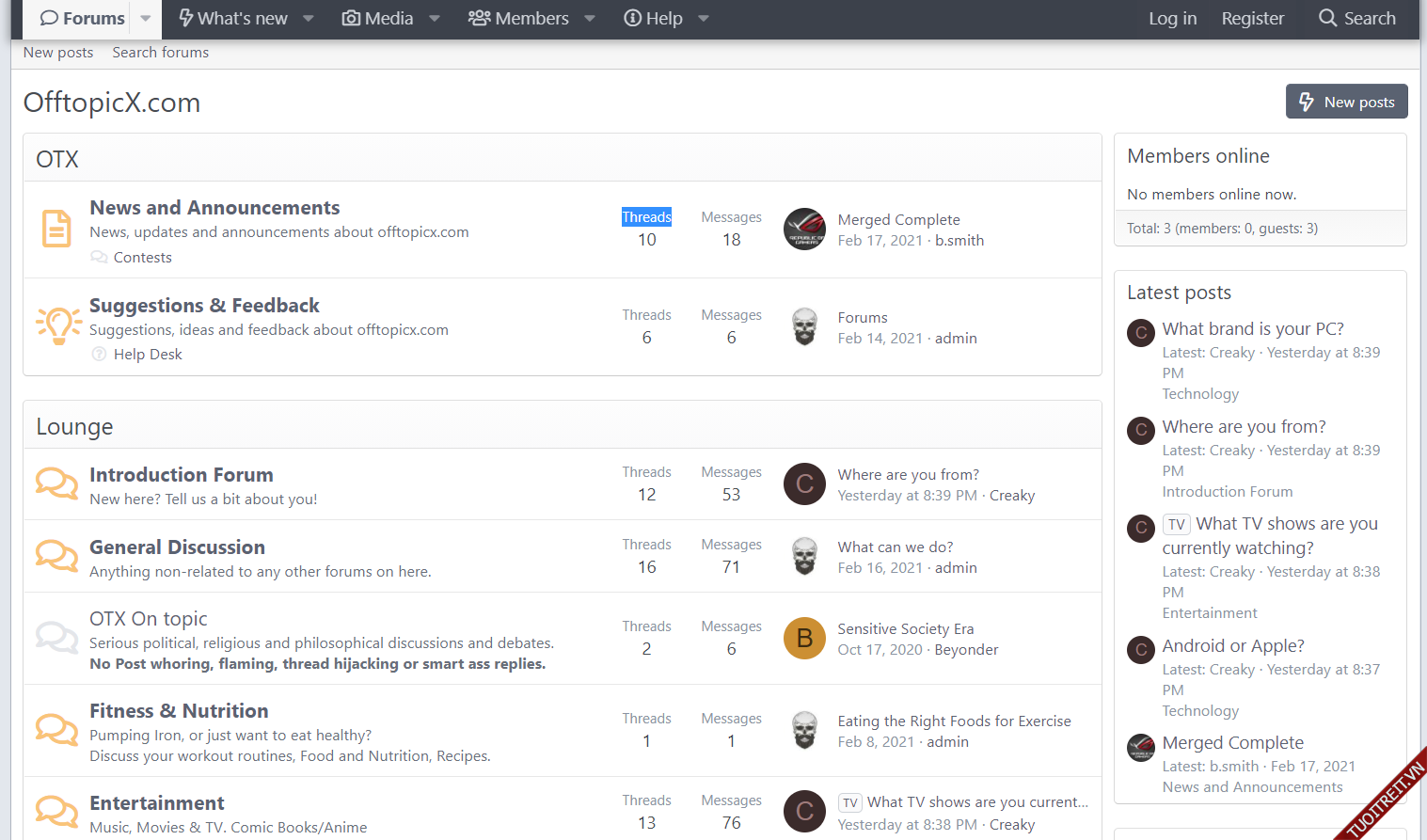Open the Search forums tab

[160, 53]
